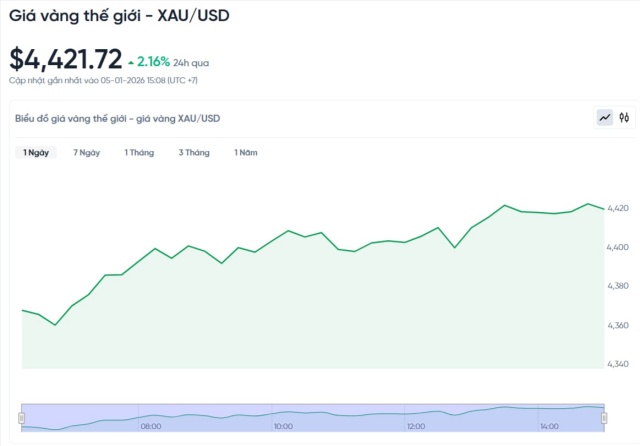Click the right range slider handle
This screenshot has height=446, width=640.
coord(603,416)
